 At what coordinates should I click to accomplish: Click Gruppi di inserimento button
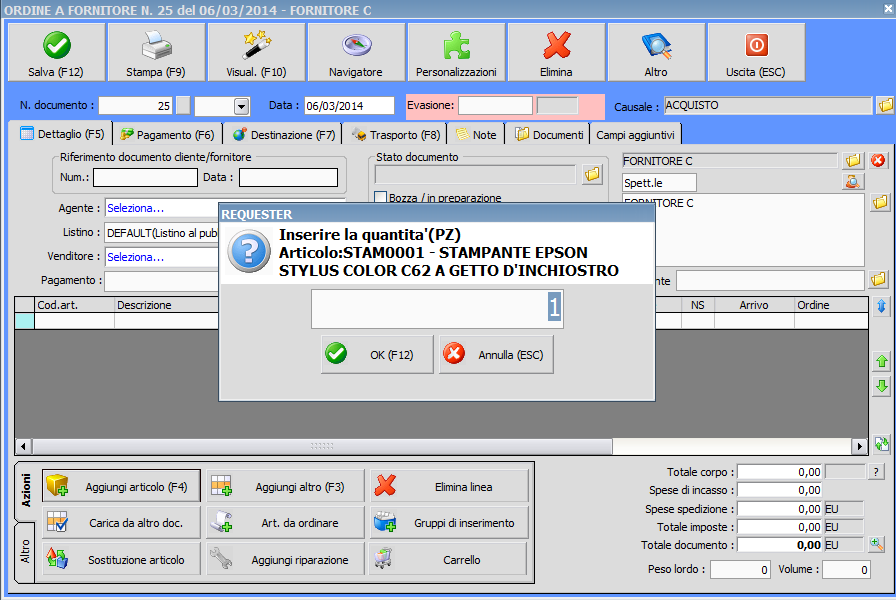click(x=449, y=522)
